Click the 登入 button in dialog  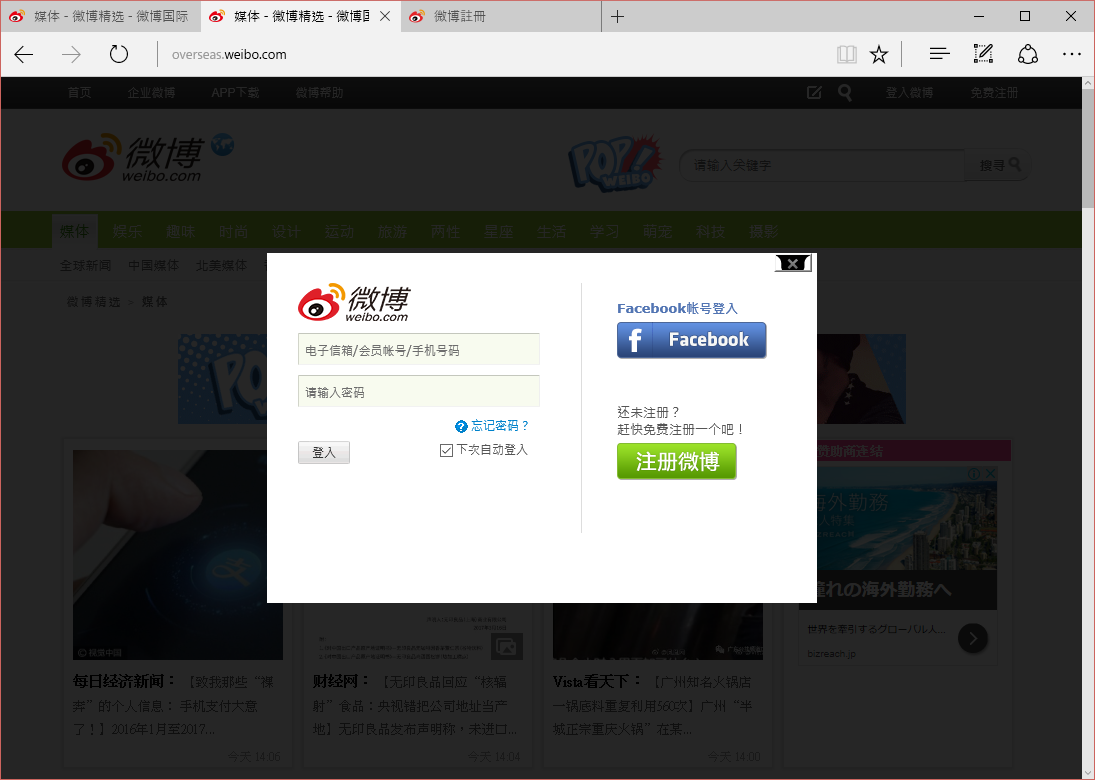323,452
